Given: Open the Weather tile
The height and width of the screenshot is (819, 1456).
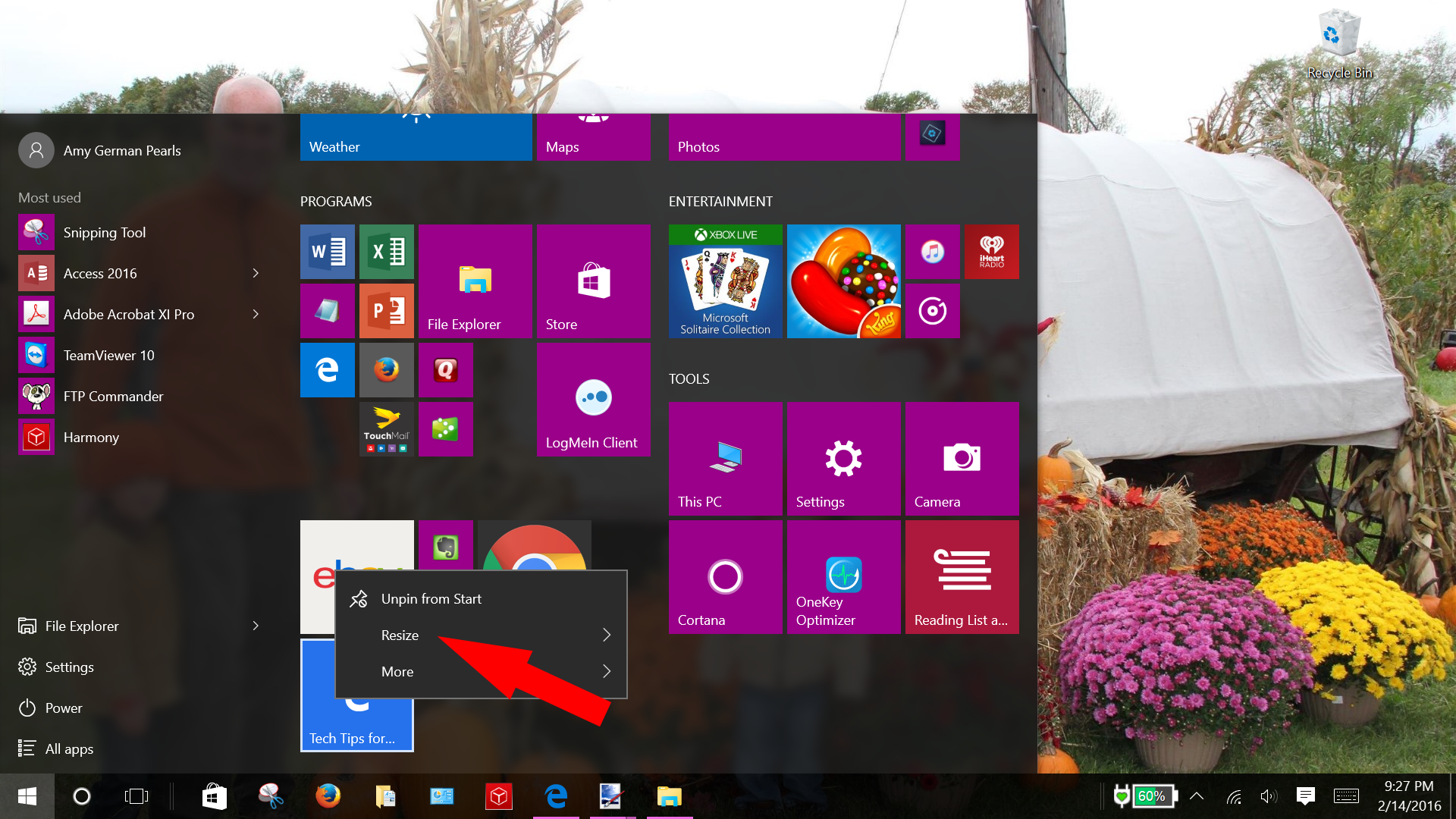Looking at the screenshot, I should pyautogui.click(x=416, y=136).
